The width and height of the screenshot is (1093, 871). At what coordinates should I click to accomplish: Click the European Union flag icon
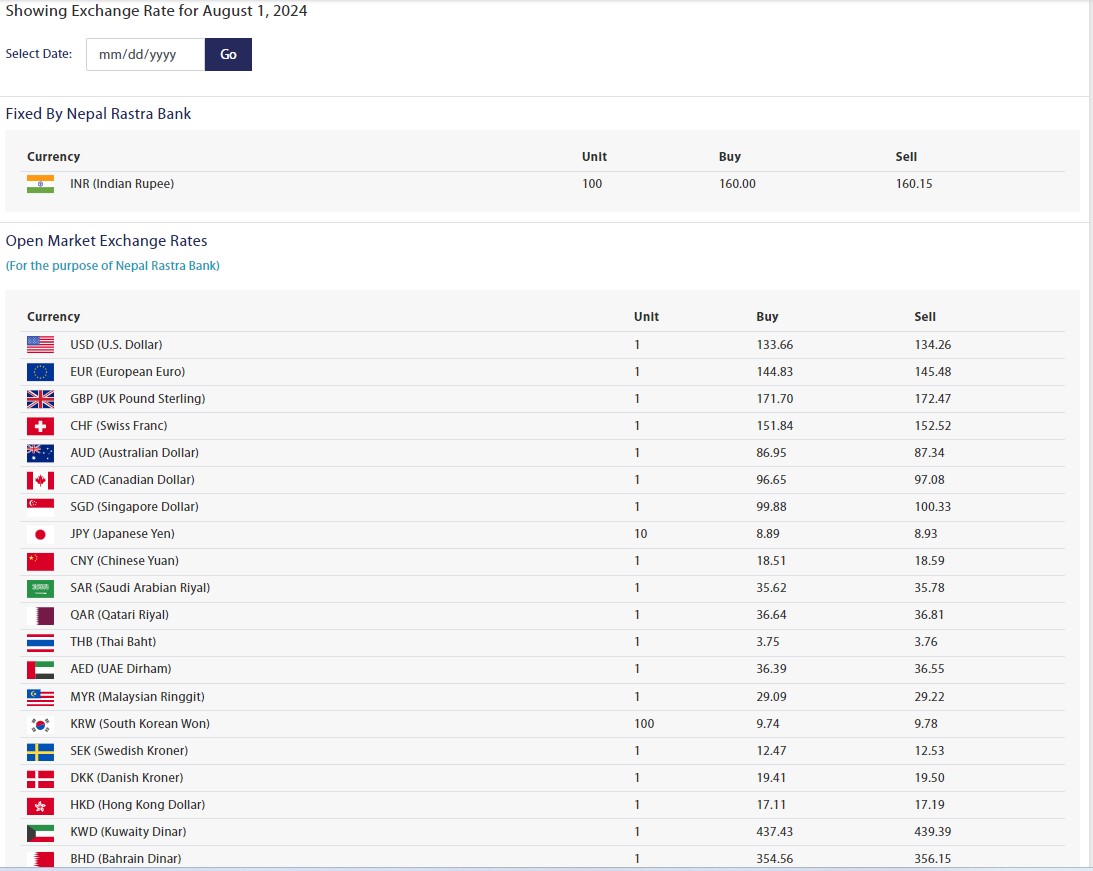pyautogui.click(x=41, y=372)
